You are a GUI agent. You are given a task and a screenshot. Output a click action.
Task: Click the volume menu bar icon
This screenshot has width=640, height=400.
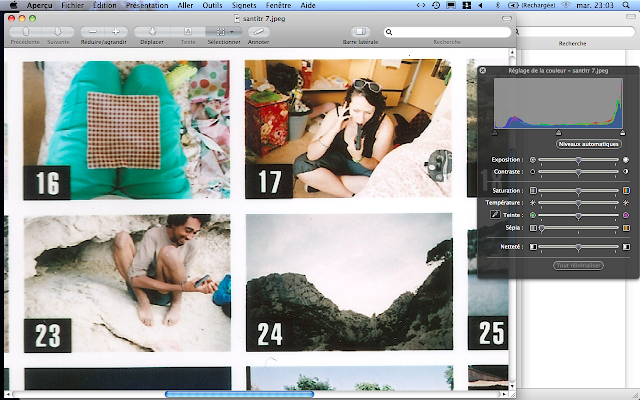click(x=480, y=5)
